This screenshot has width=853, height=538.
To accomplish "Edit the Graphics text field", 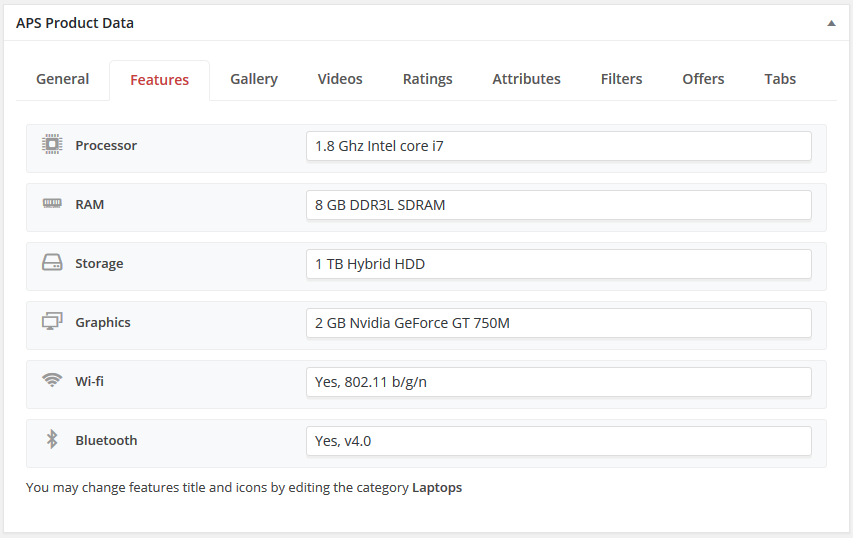I will (x=559, y=323).
